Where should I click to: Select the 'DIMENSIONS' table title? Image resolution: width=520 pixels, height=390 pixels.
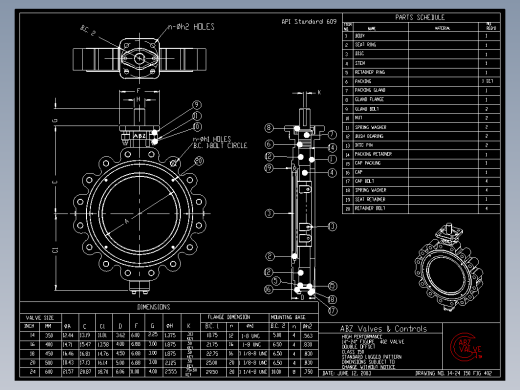[x=154, y=307]
